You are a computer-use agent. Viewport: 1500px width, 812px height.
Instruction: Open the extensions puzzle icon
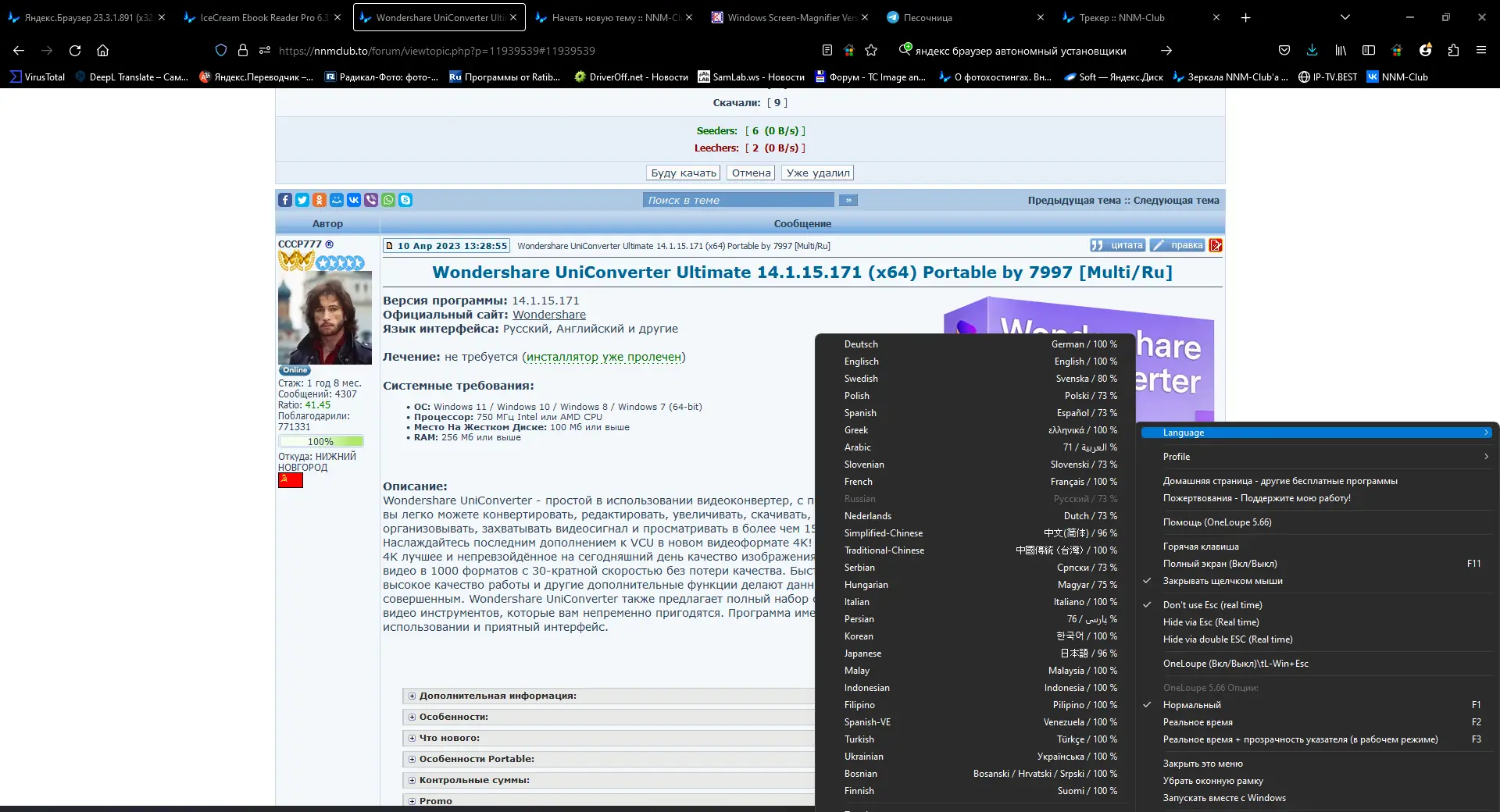coord(1453,50)
